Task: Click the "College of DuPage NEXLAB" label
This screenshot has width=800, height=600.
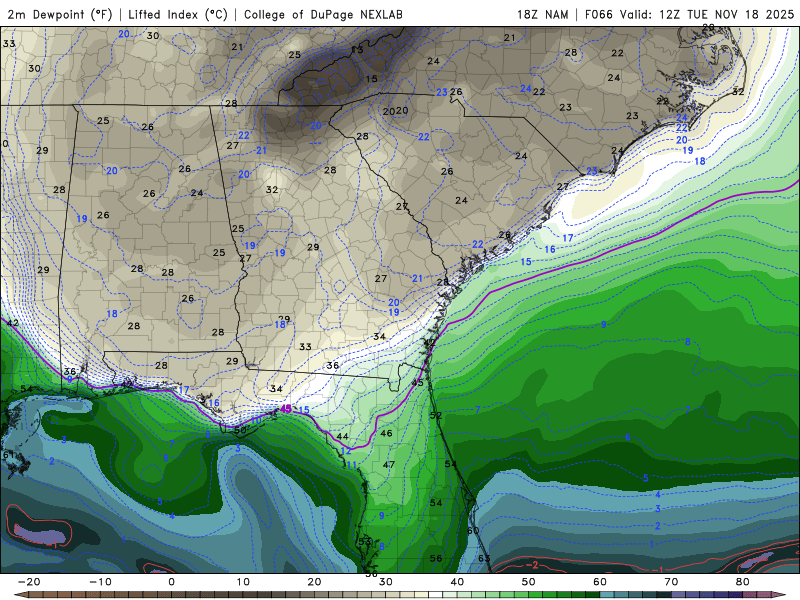Action: click(323, 14)
